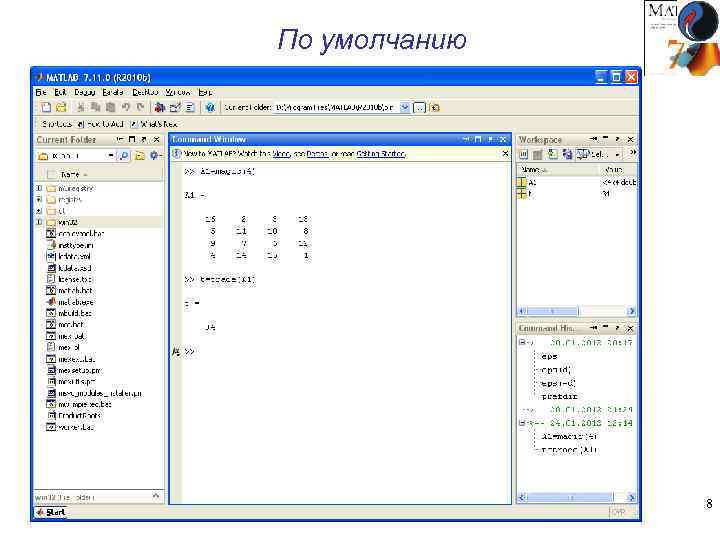This screenshot has width=720, height=540.
Task: Expand the first folder in the file list
Action: click(39, 188)
